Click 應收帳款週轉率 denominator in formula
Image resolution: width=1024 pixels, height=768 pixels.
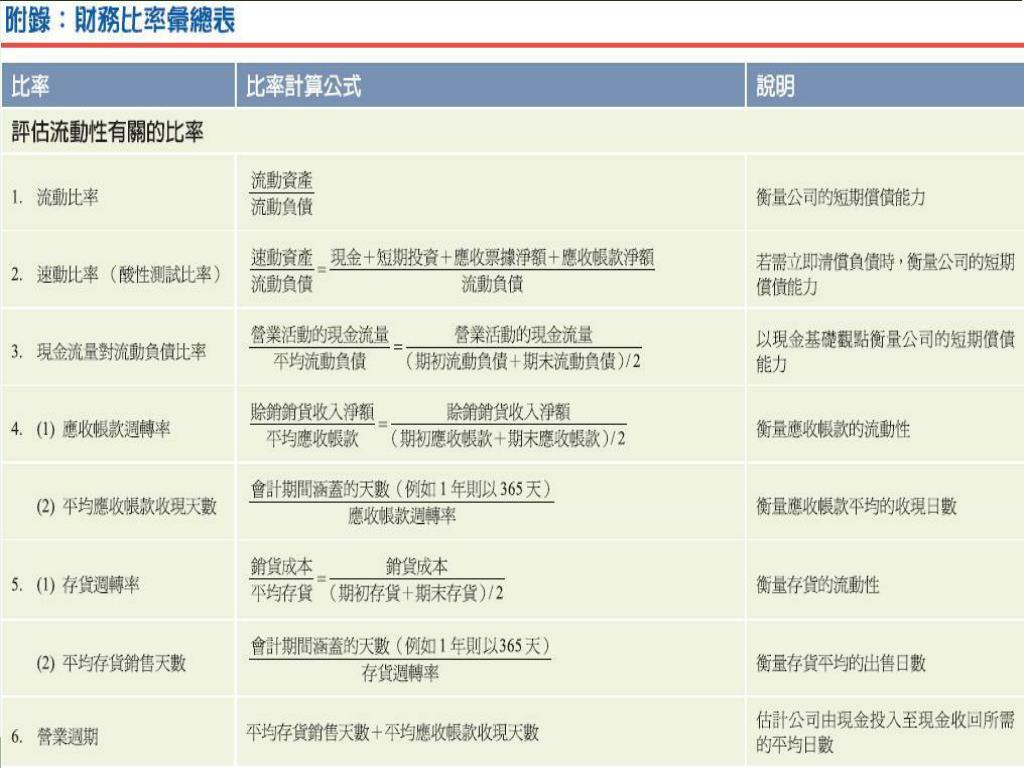(402, 516)
